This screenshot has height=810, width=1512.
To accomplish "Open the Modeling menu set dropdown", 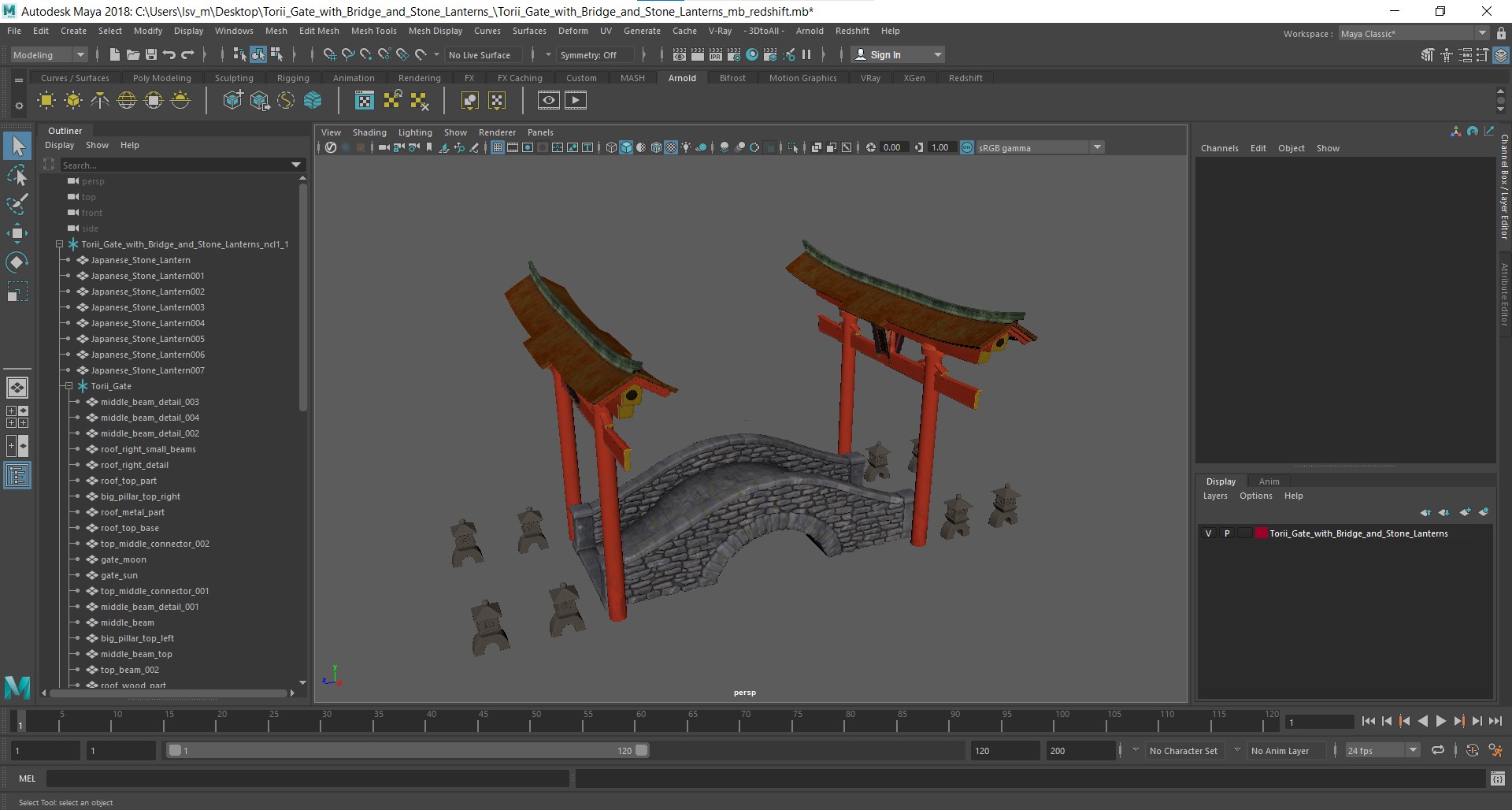I will [49, 54].
